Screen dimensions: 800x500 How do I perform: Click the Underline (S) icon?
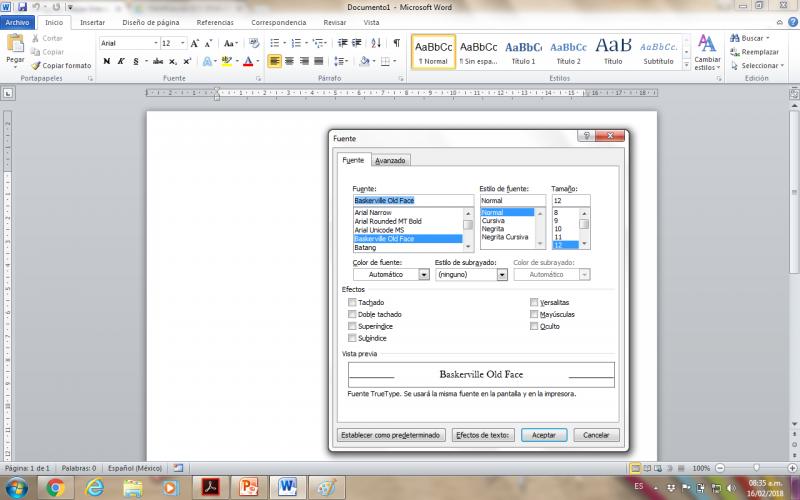coord(136,61)
